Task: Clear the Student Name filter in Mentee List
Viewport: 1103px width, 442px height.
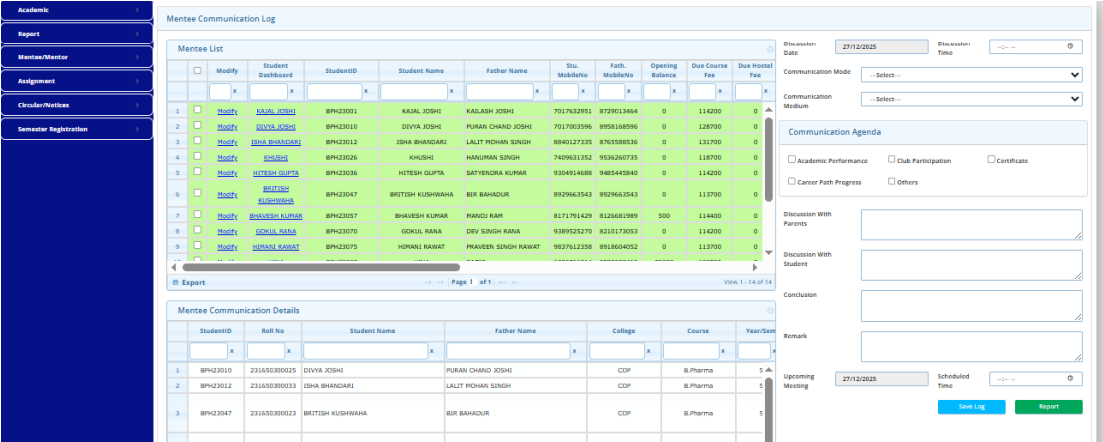Action: pos(454,92)
